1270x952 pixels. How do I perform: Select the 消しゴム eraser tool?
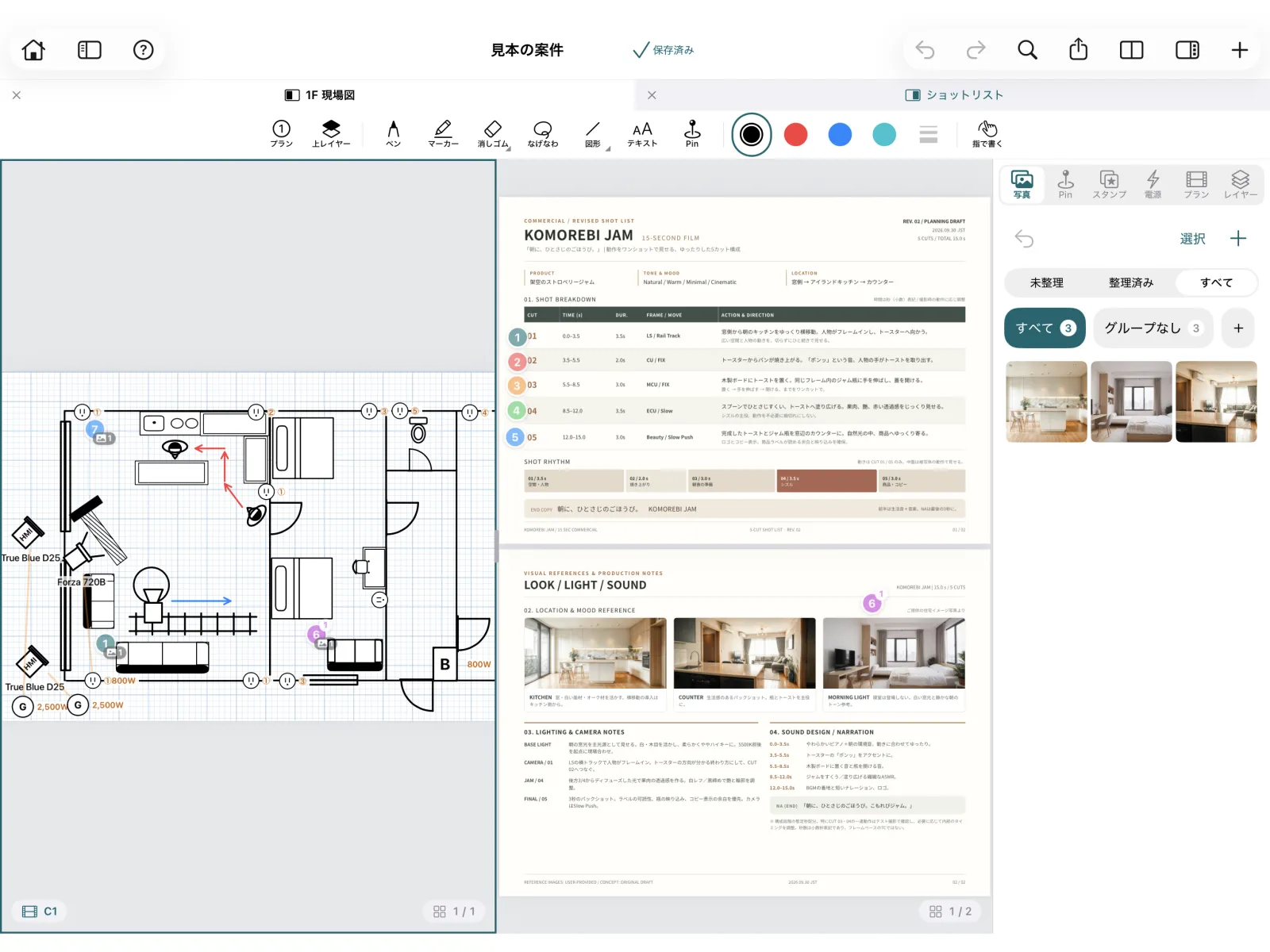click(x=493, y=133)
